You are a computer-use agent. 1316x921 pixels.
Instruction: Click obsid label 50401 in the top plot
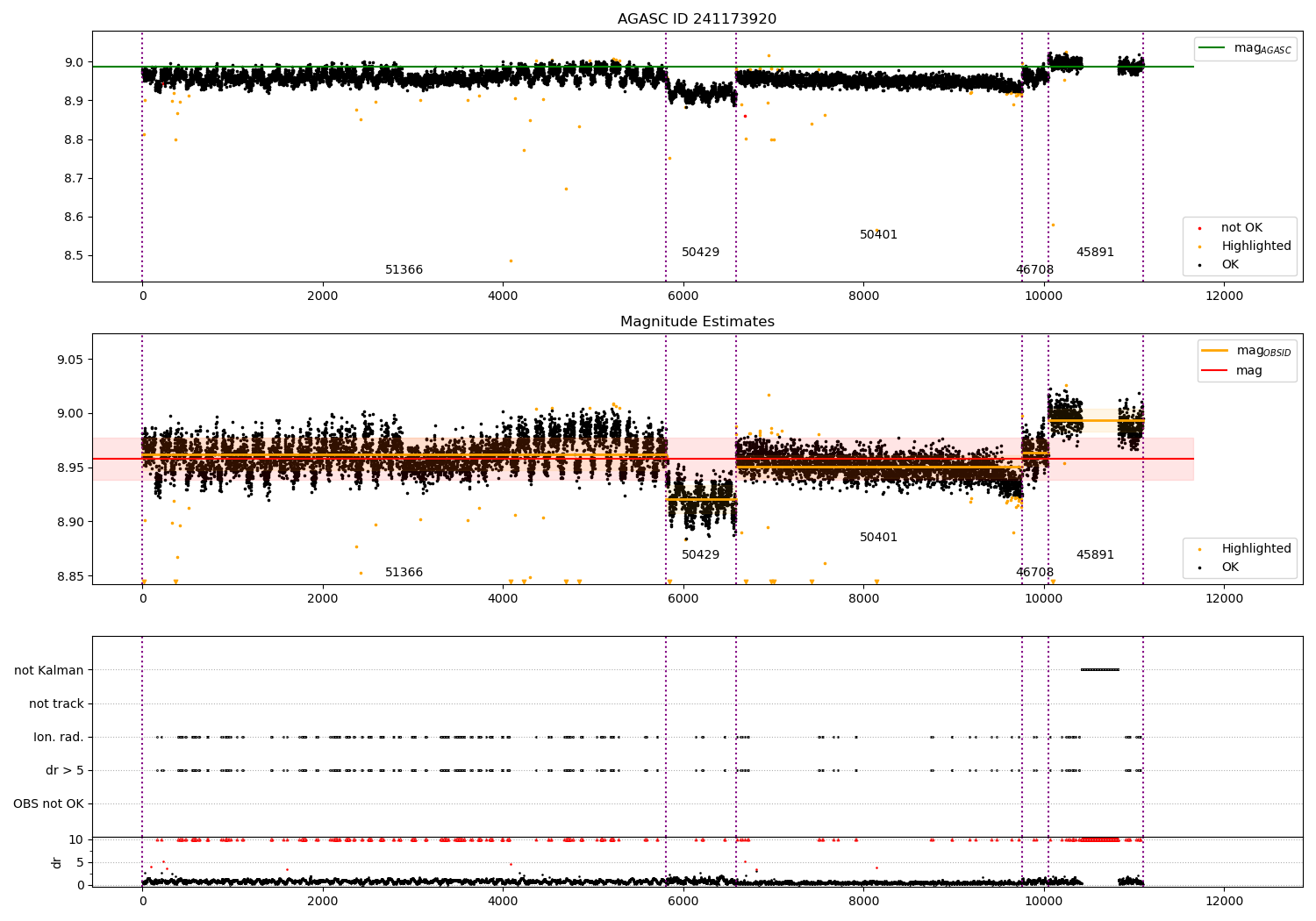click(x=878, y=235)
